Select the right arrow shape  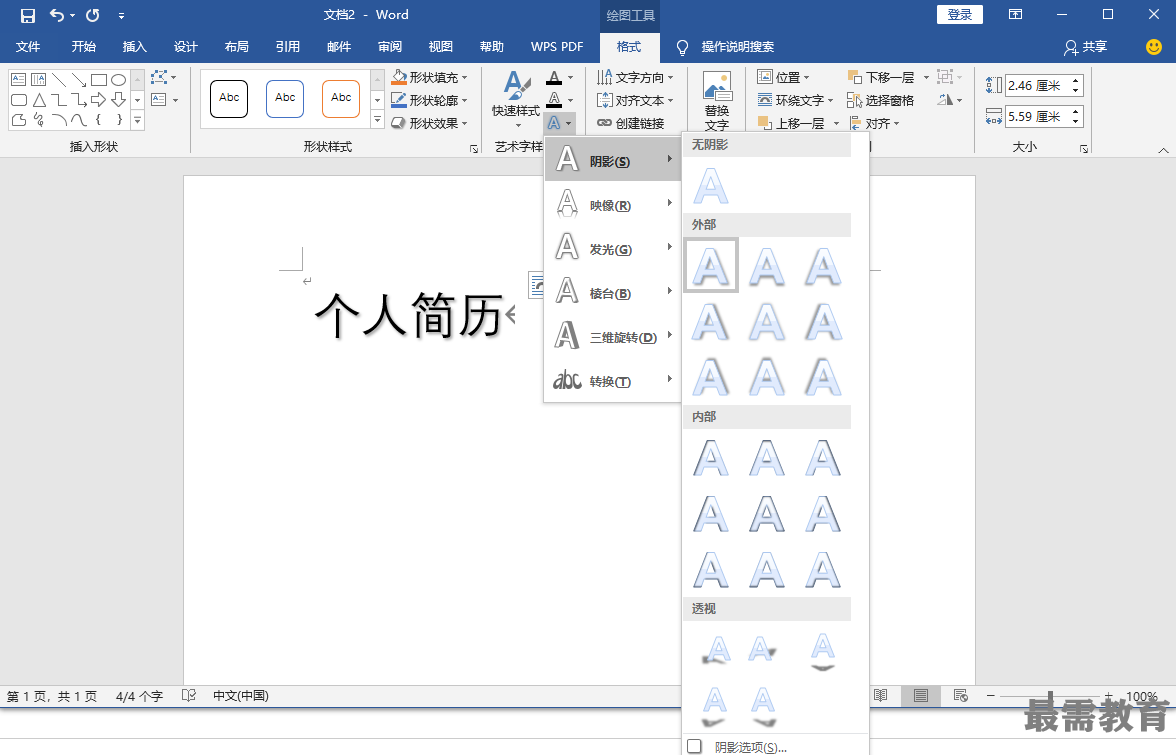pyautogui.click(x=98, y=100)
